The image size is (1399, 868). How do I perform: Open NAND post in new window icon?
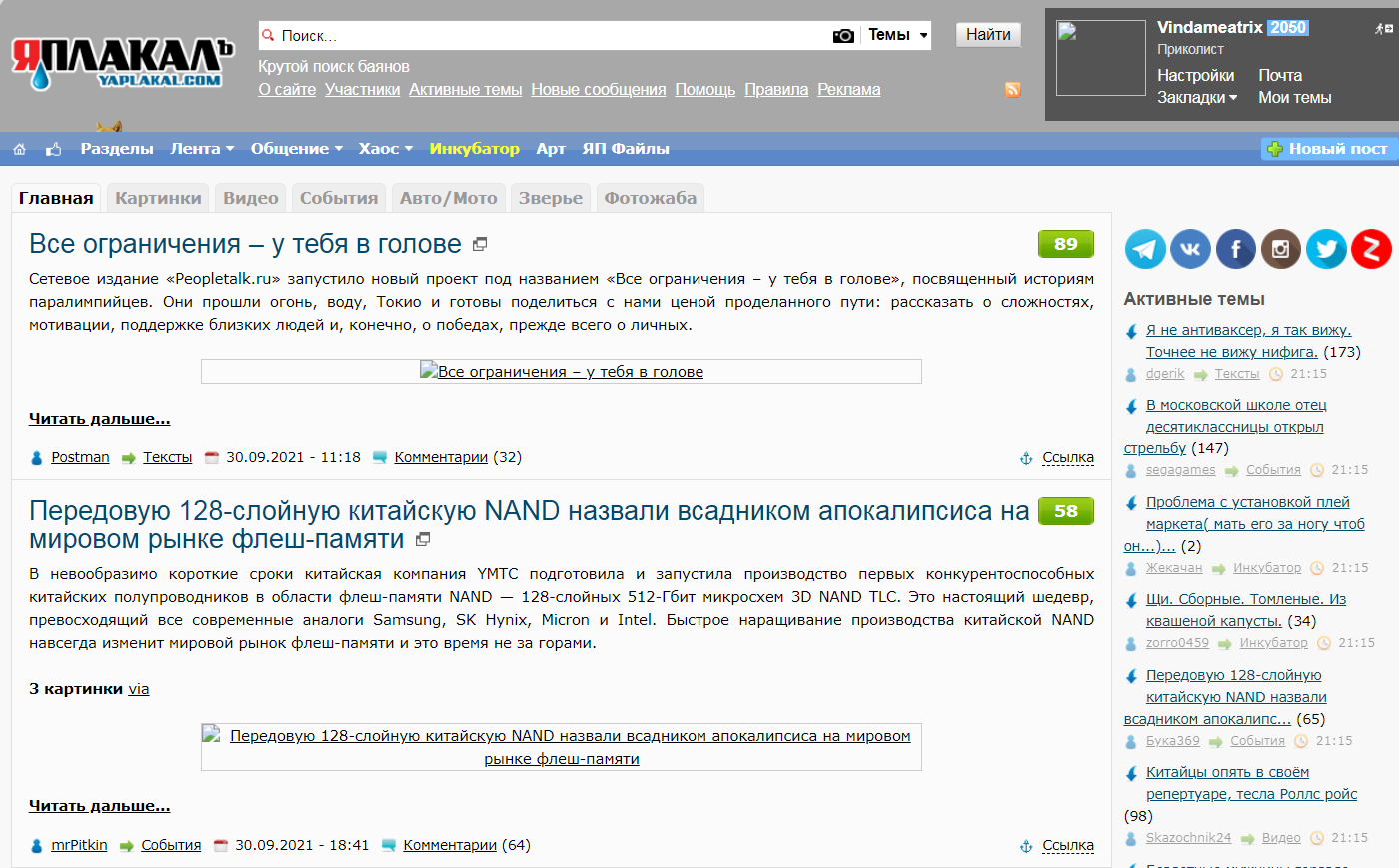(x=423, y=539)
